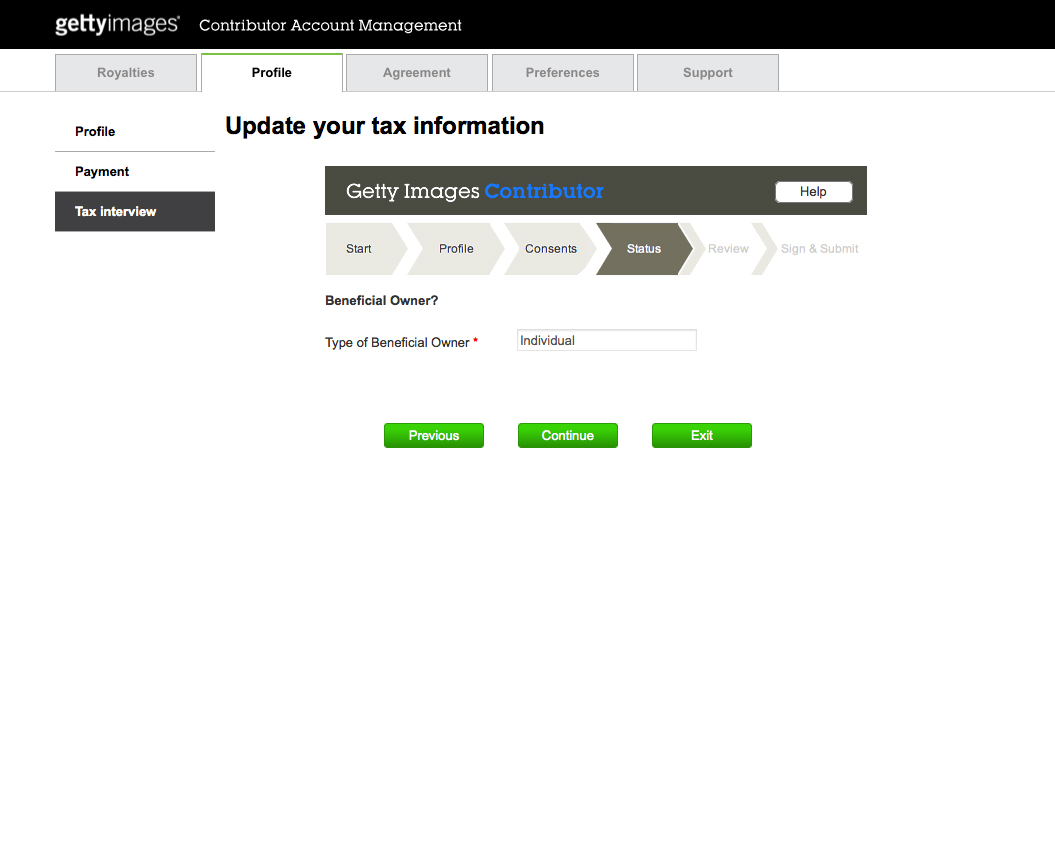Open Payment in the sidebar
The height and width of the screenshot is (845, 1055).
135,172
